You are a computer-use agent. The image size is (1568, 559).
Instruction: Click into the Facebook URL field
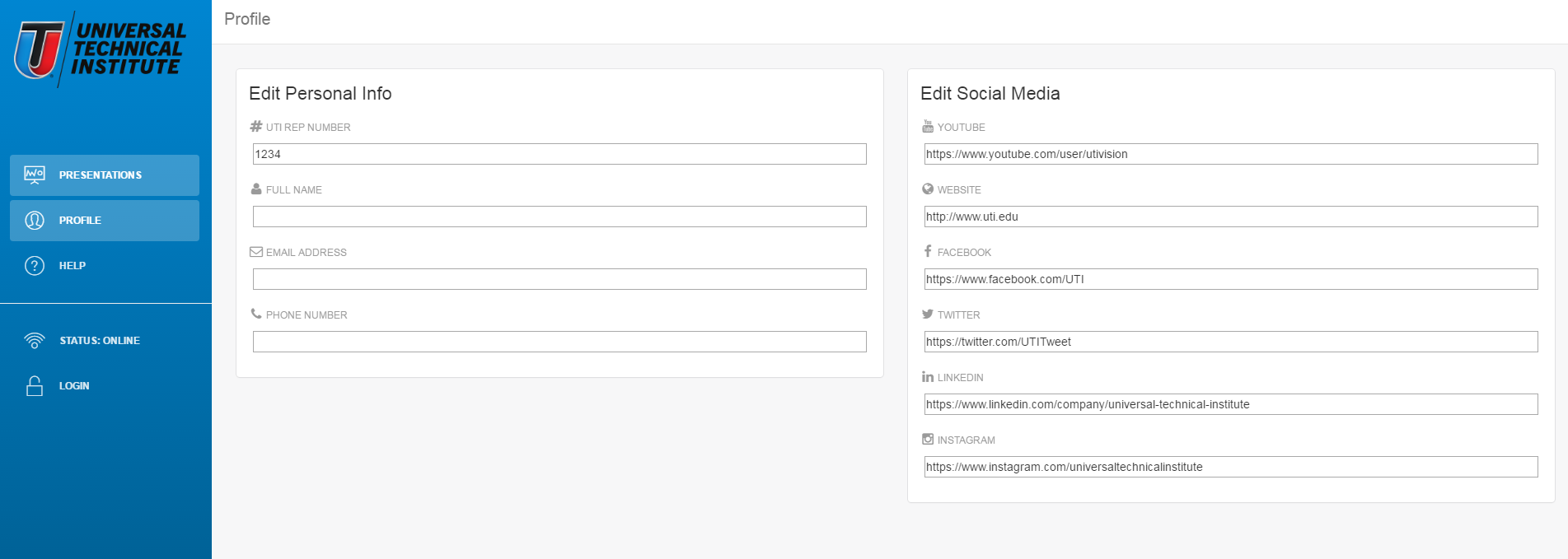pos(1231,279)
